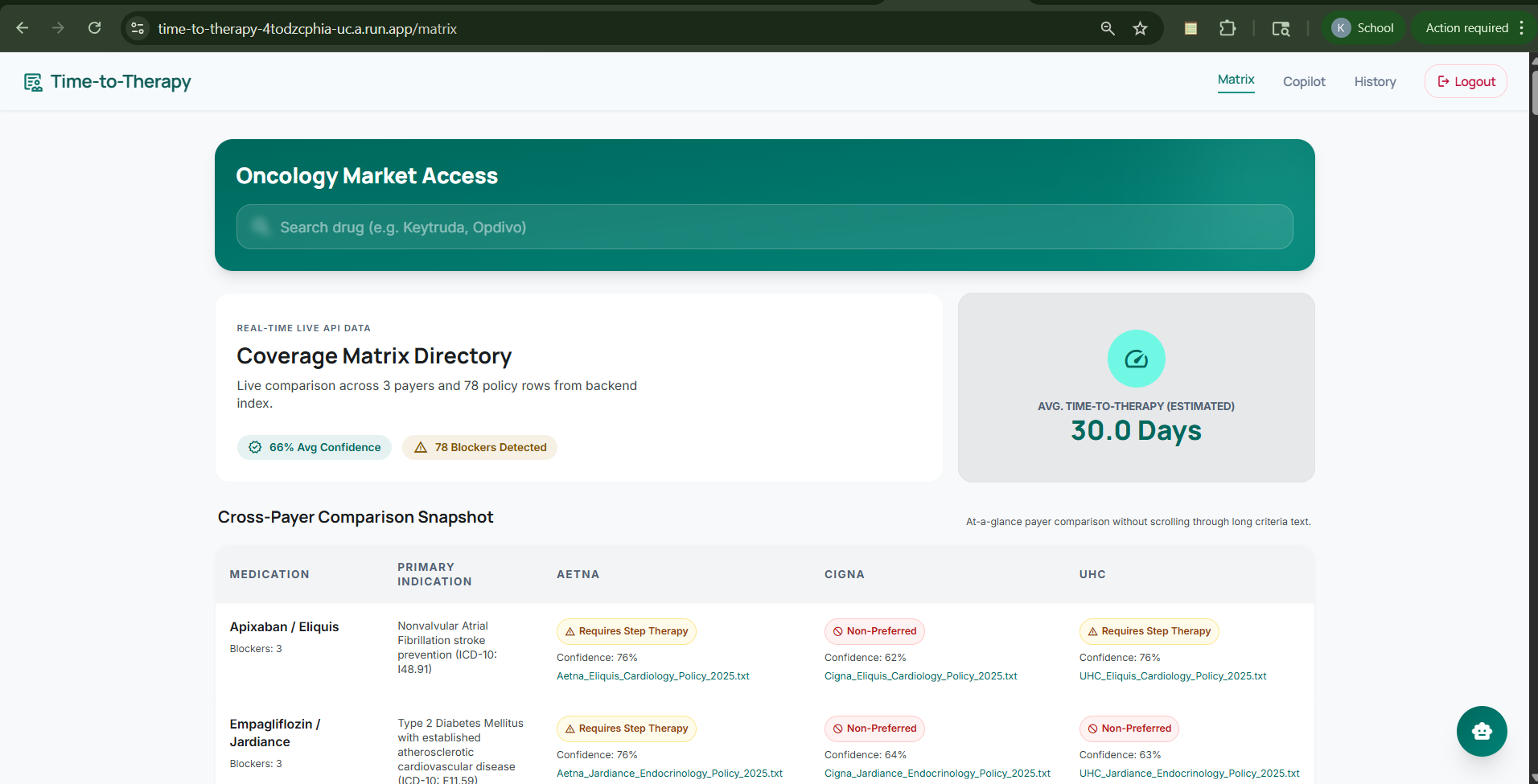The image size is (1538, 784).
Task: Open the chatbot assistant floating button
Action: click(x=1482, y=731)
